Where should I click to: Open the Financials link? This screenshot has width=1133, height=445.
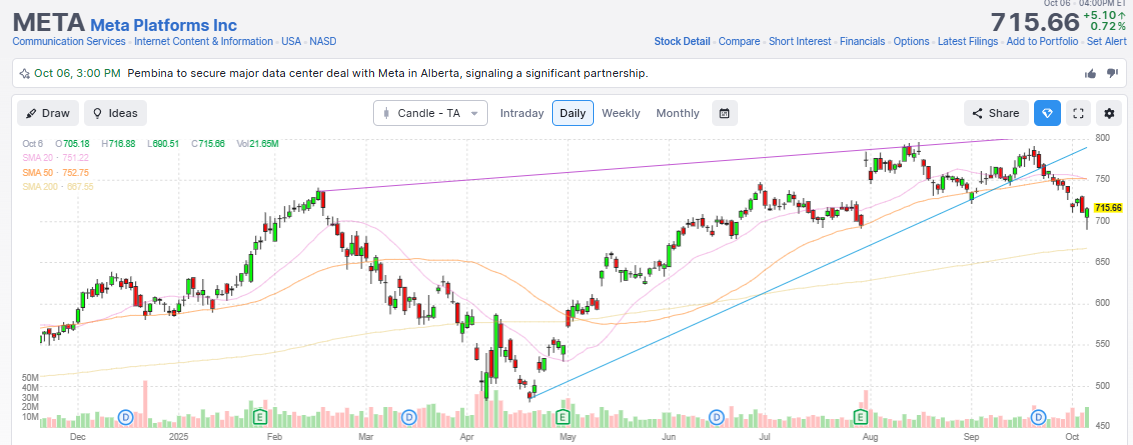pyautogui.click(x=862, y=42)
